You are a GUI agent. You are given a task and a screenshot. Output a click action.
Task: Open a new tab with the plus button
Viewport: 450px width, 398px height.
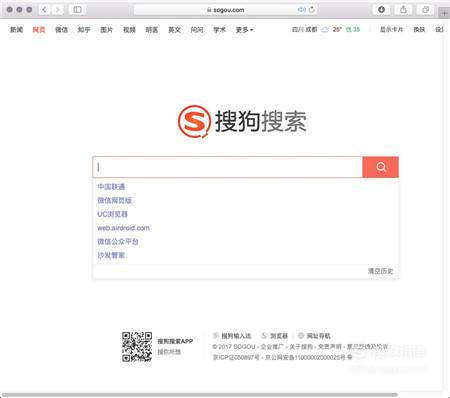444,13
